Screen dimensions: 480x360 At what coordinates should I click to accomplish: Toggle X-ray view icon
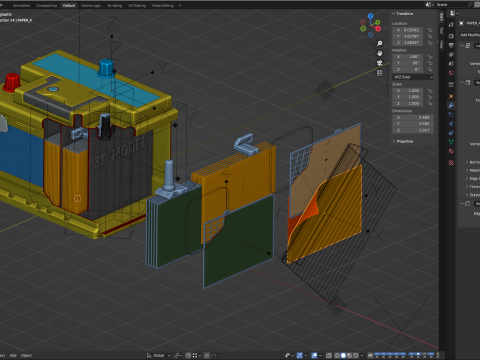tap(329, 355)
